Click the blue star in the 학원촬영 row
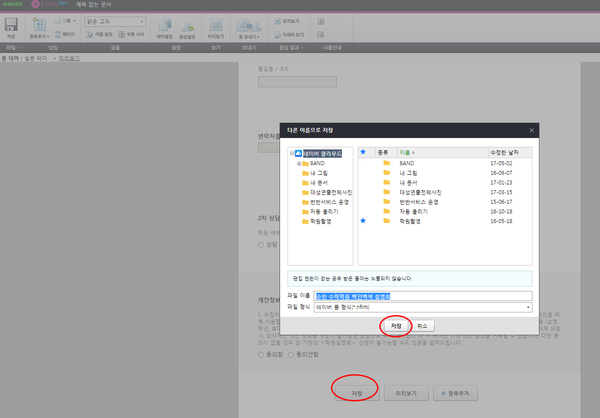 coord(363,220)
